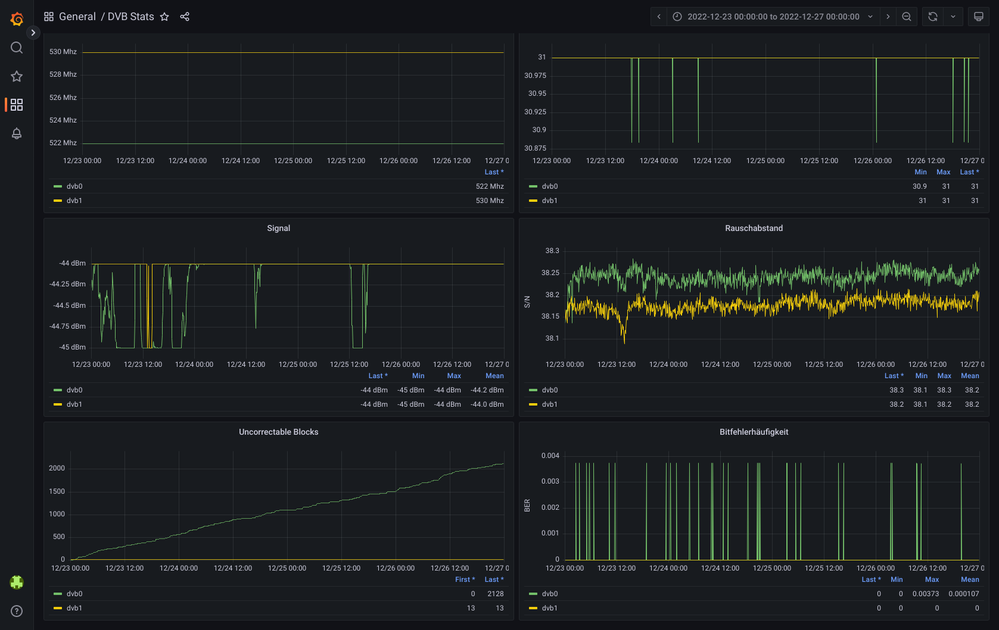Open the Bitfehlerhäufigkeit panel title menu
The height and width of the screenshot is (630, 999).
pos(753,432)
